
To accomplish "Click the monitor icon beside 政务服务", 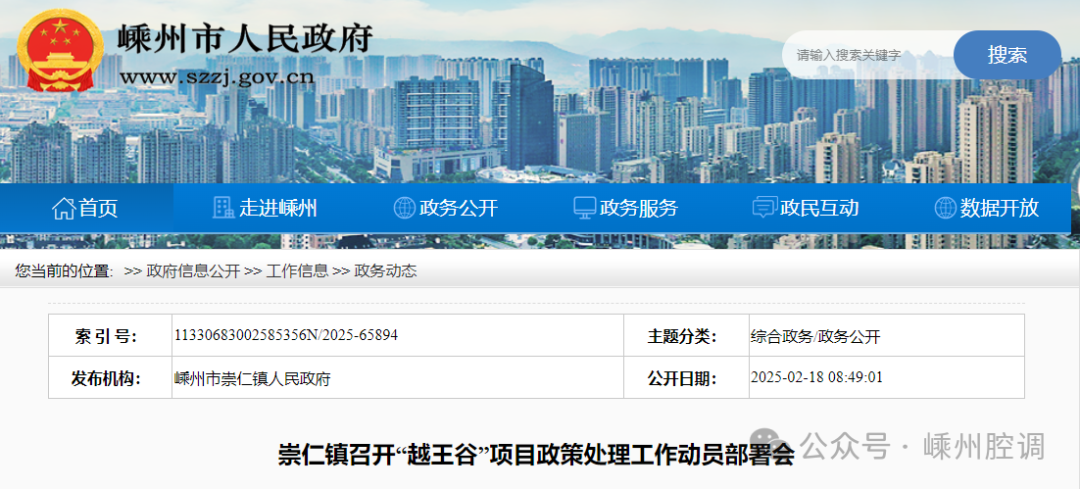I will [584, 208].
